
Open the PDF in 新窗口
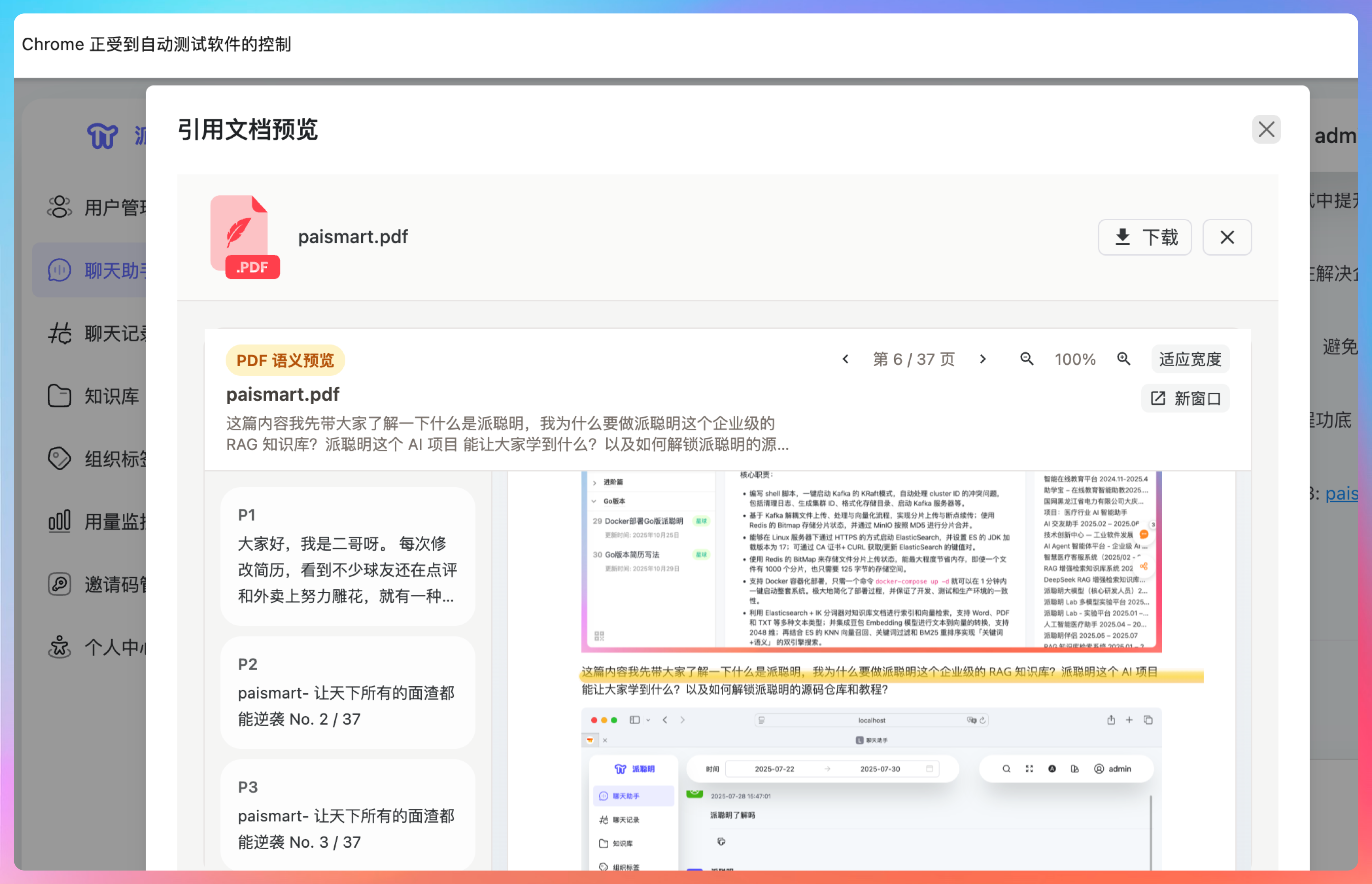click(x=1185, y=398)
